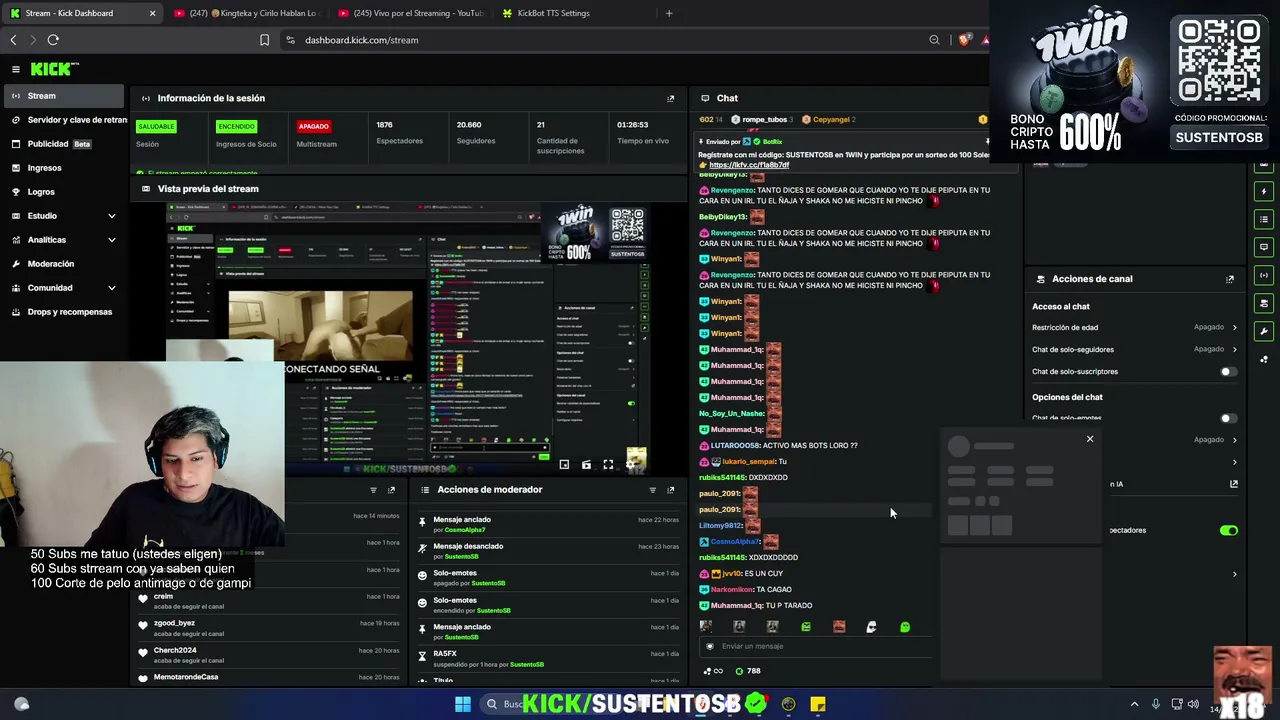The image size is (1280, 720).
Task: Click the Vista previa del stream video
Action: pyautogui.click(x=409, y=338)
